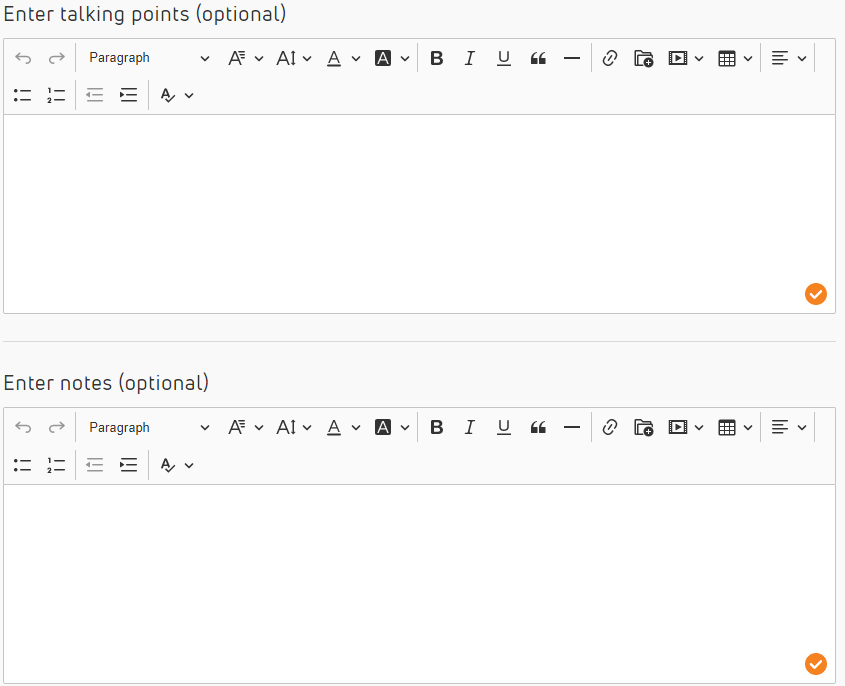Open font color picker in talking points toolbar
This screenshot has width=845, height=686.
[343, 58]
